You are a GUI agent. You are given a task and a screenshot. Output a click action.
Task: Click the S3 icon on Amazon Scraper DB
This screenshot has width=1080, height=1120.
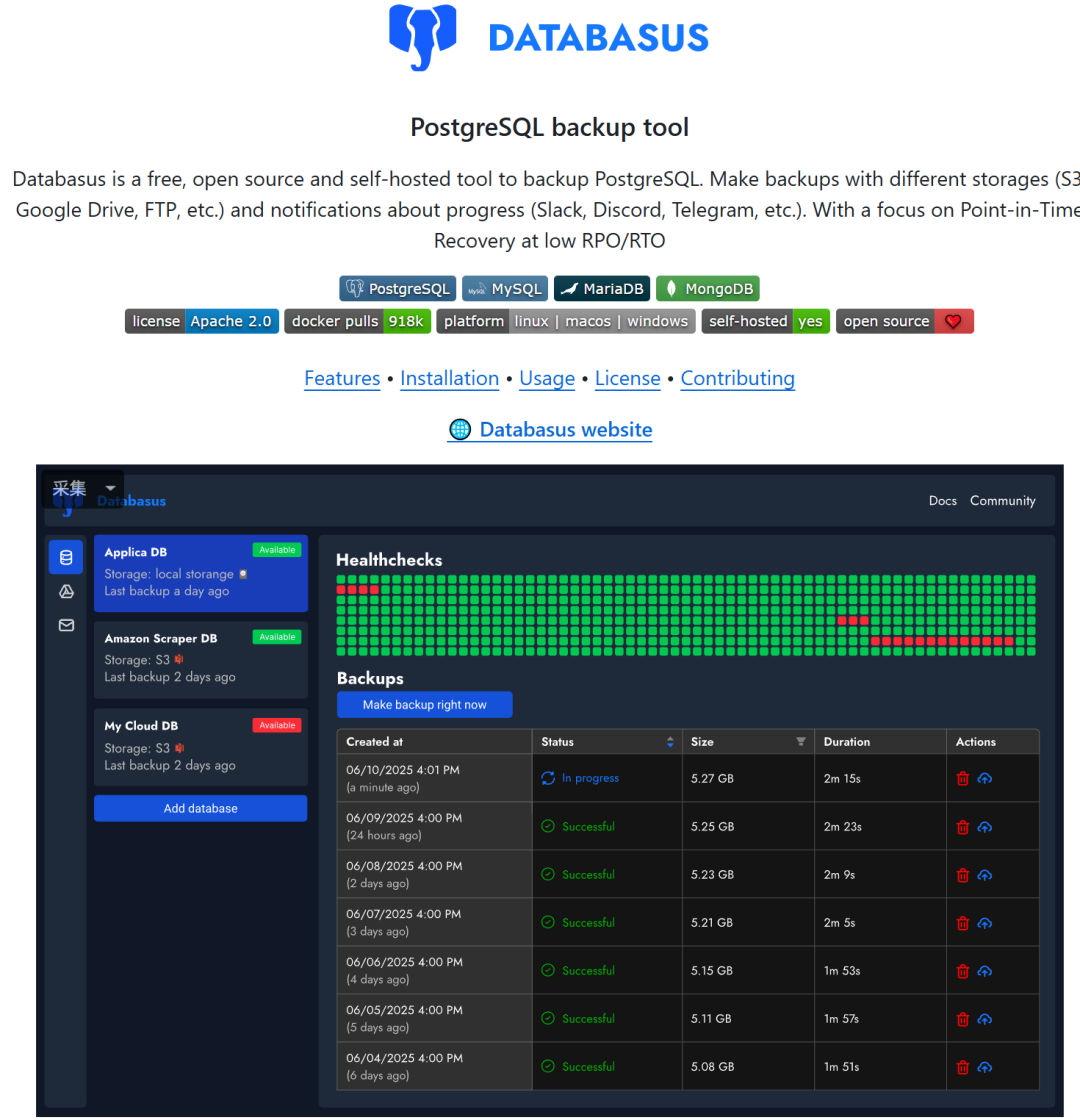click(x=179, y=659)
